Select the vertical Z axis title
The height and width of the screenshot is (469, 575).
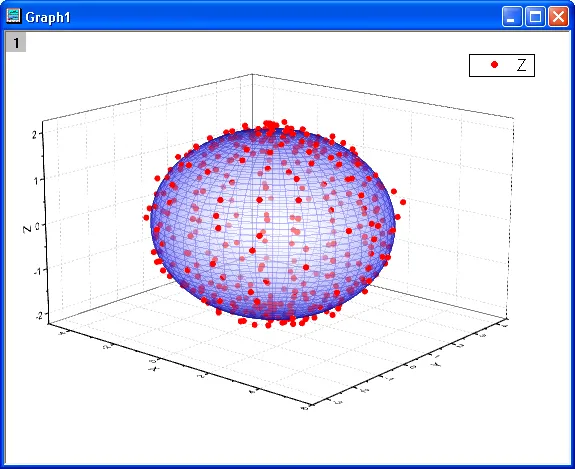27,229
